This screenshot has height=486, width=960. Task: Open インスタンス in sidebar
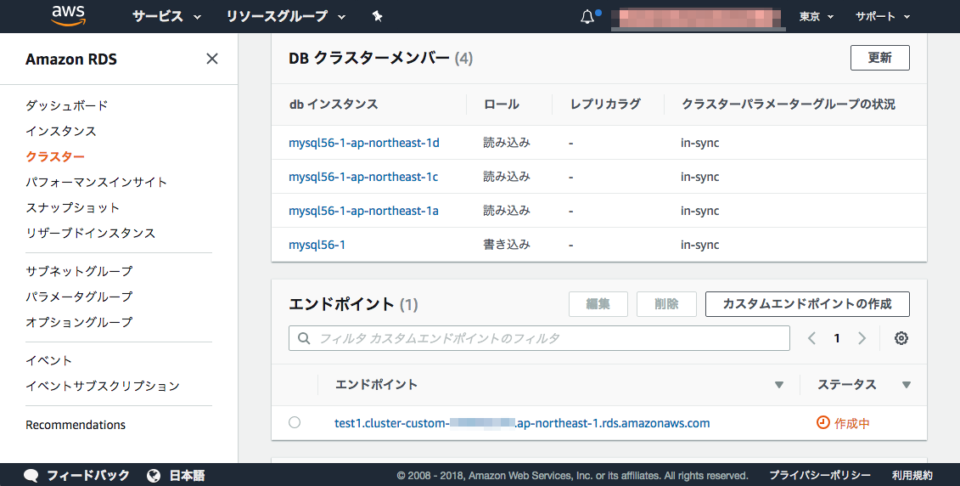pos(61,131)
